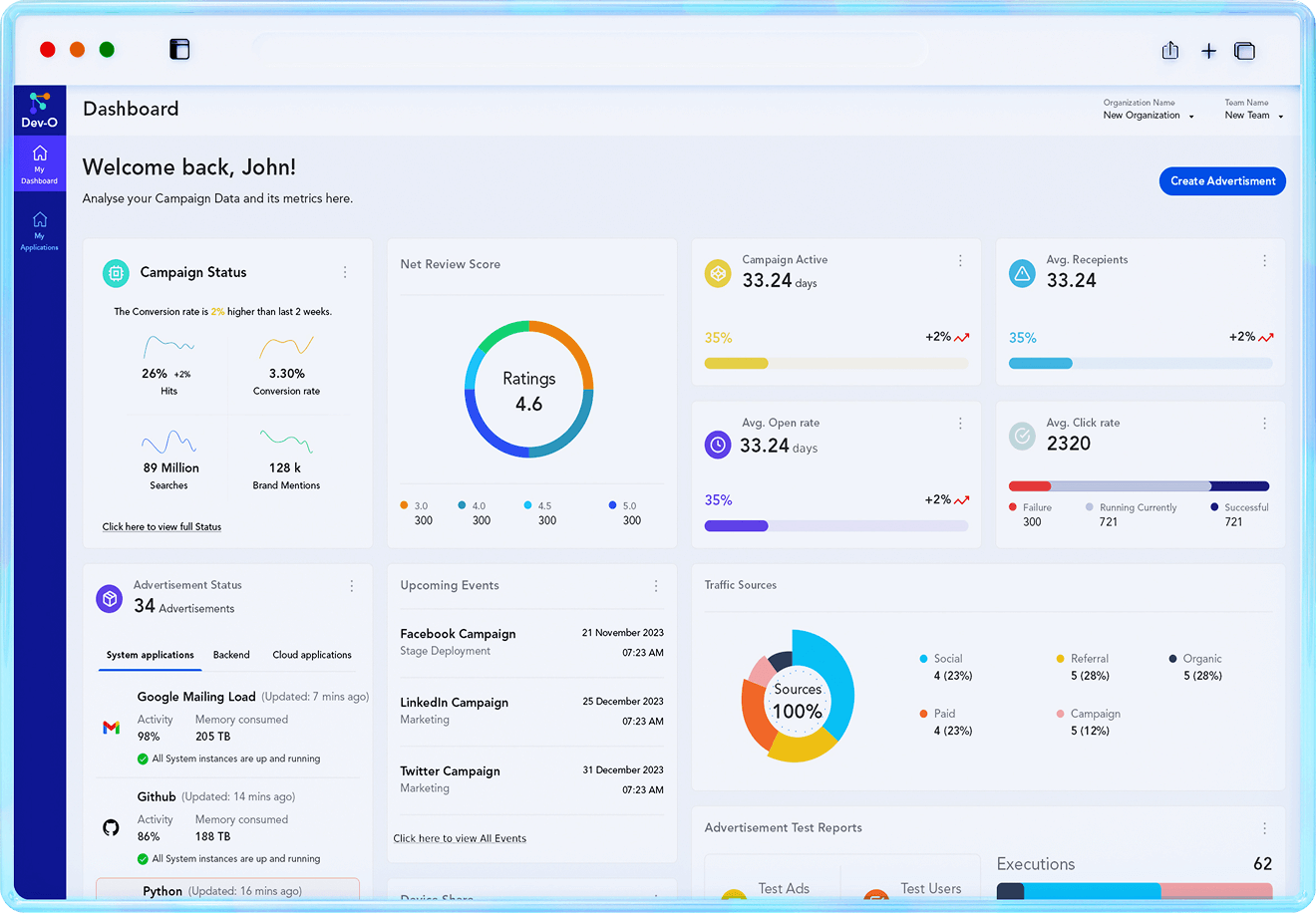
Task: Open Upcoming Events three-dot menu
Action: click(x=655, y=586)
